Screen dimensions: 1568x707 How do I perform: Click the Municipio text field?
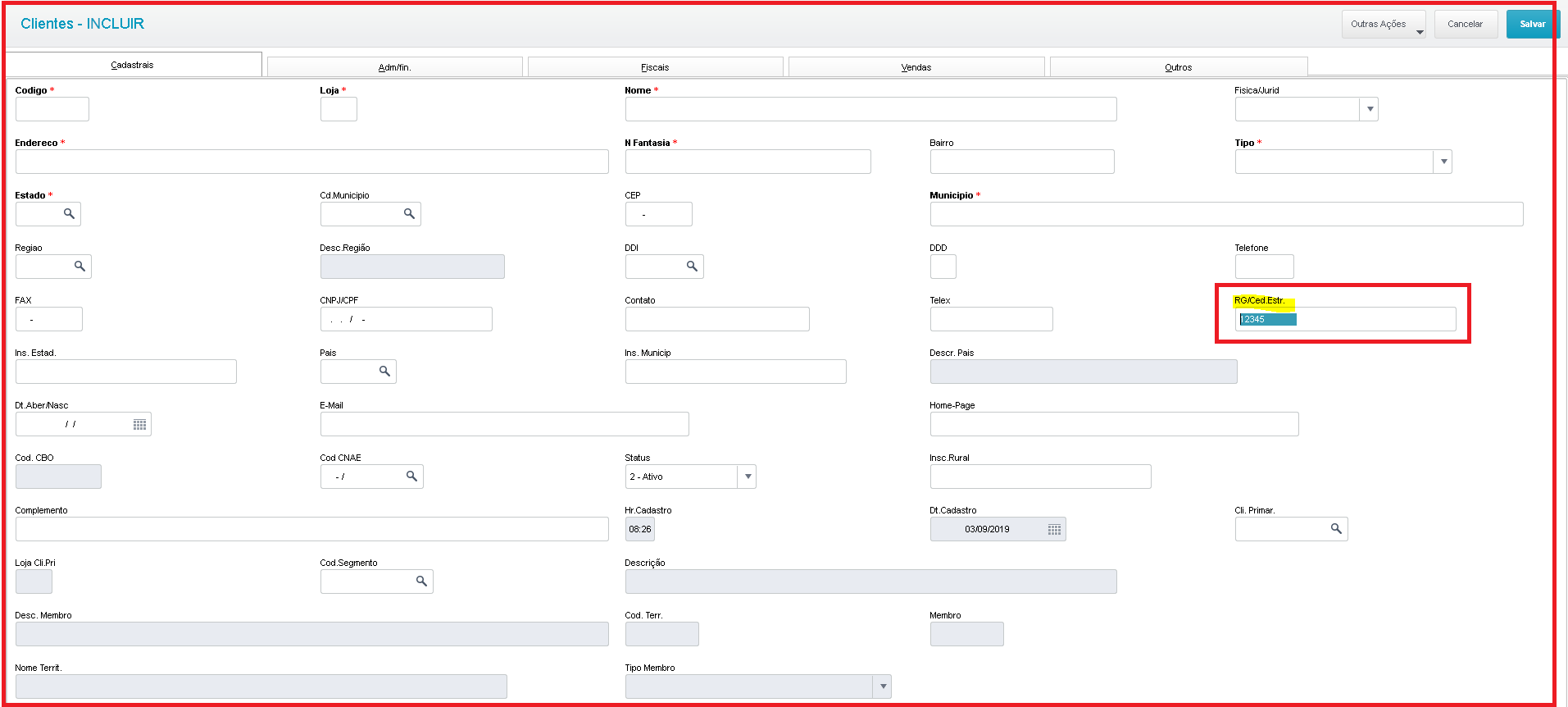(1226, 214)
